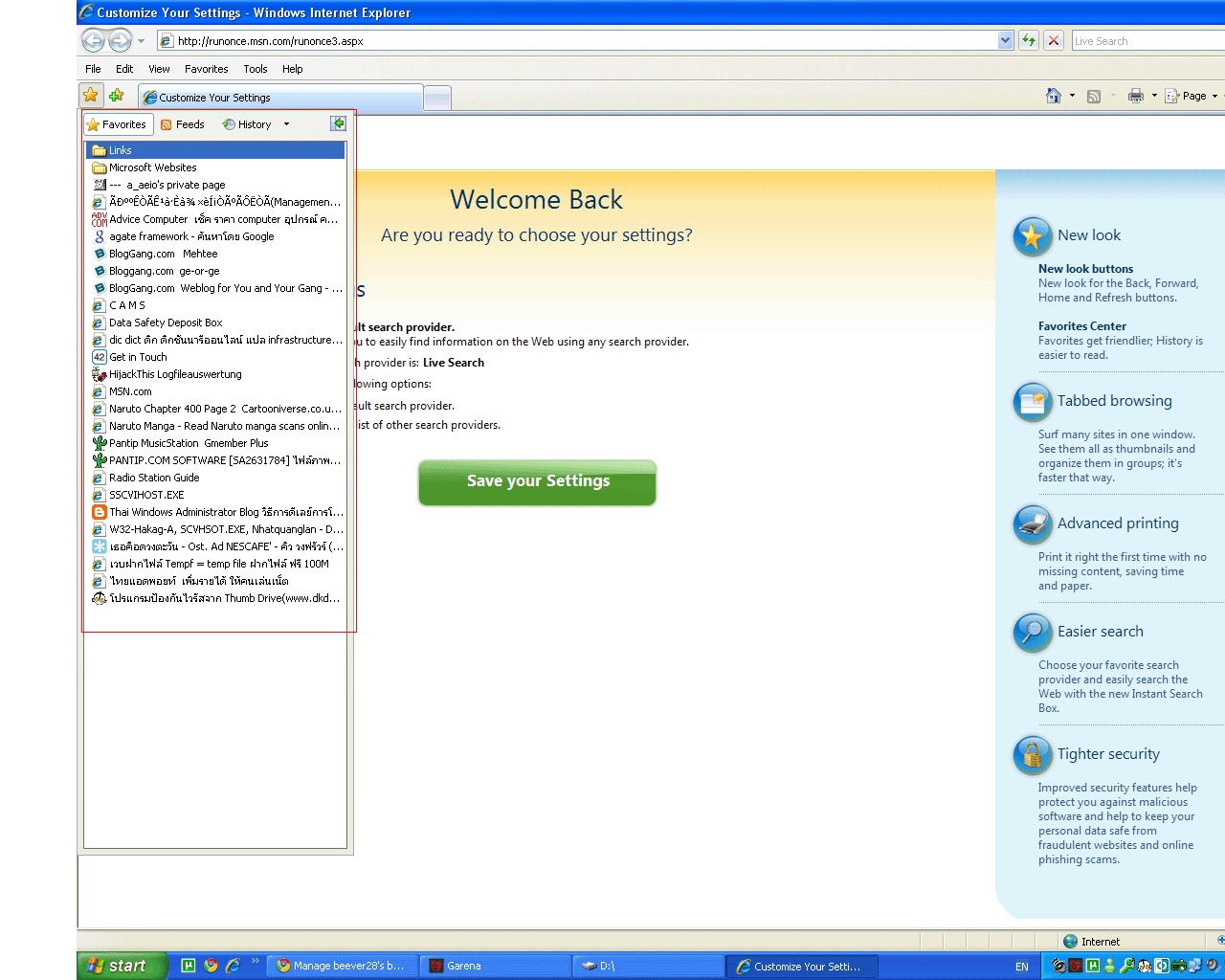The height and width of the screenshot is (980, 1225).
Task: Open Naruto Chapter 400 Page 2 favorite
Action: (x=215, y=409)
